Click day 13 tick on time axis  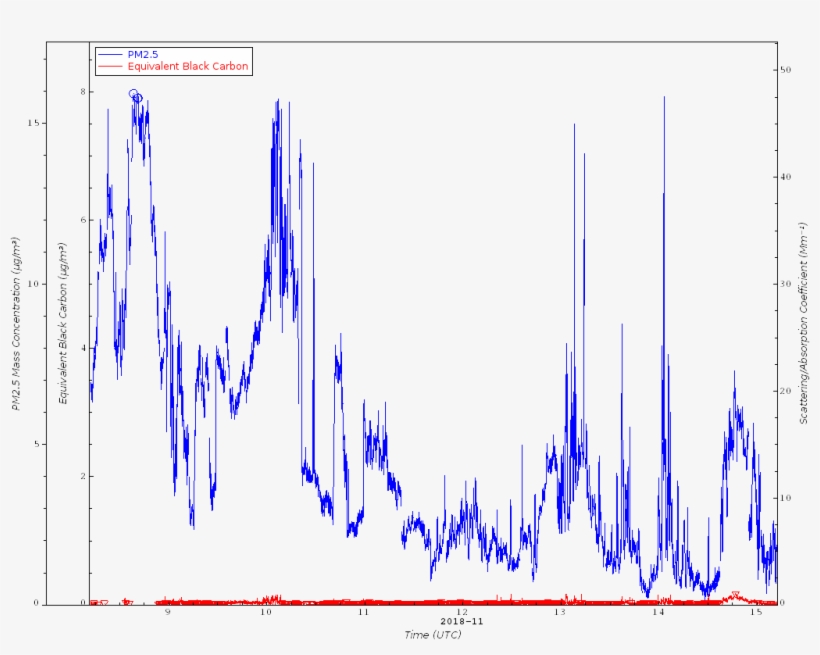[560, 612]
